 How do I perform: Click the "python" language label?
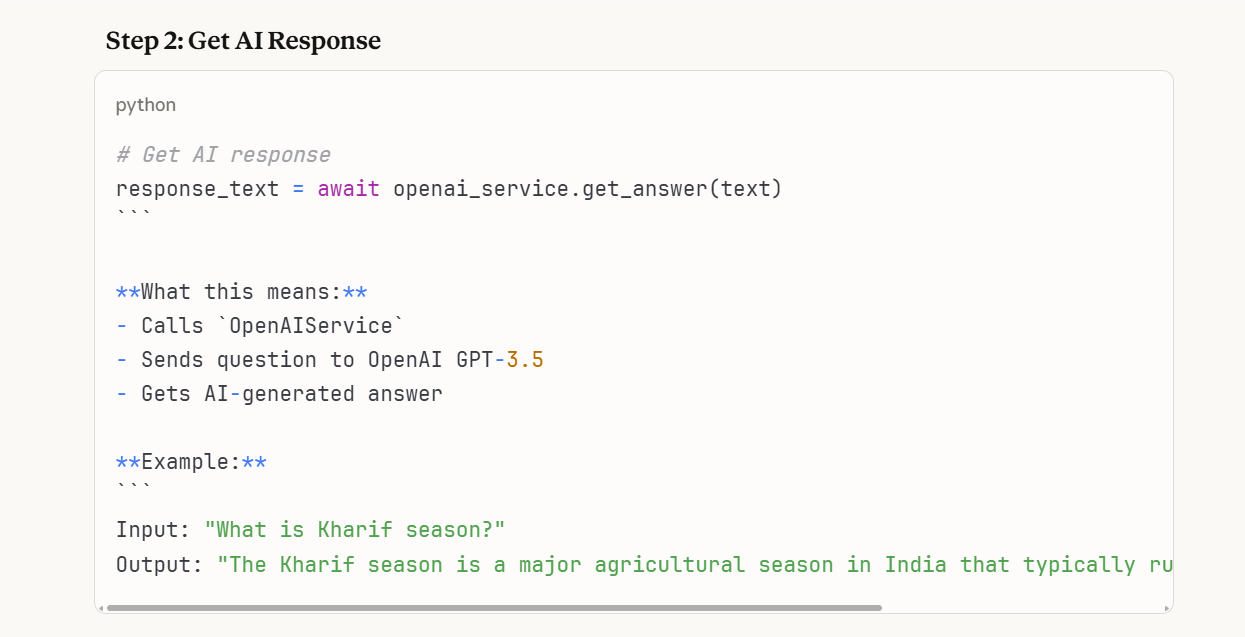point(146,105)
